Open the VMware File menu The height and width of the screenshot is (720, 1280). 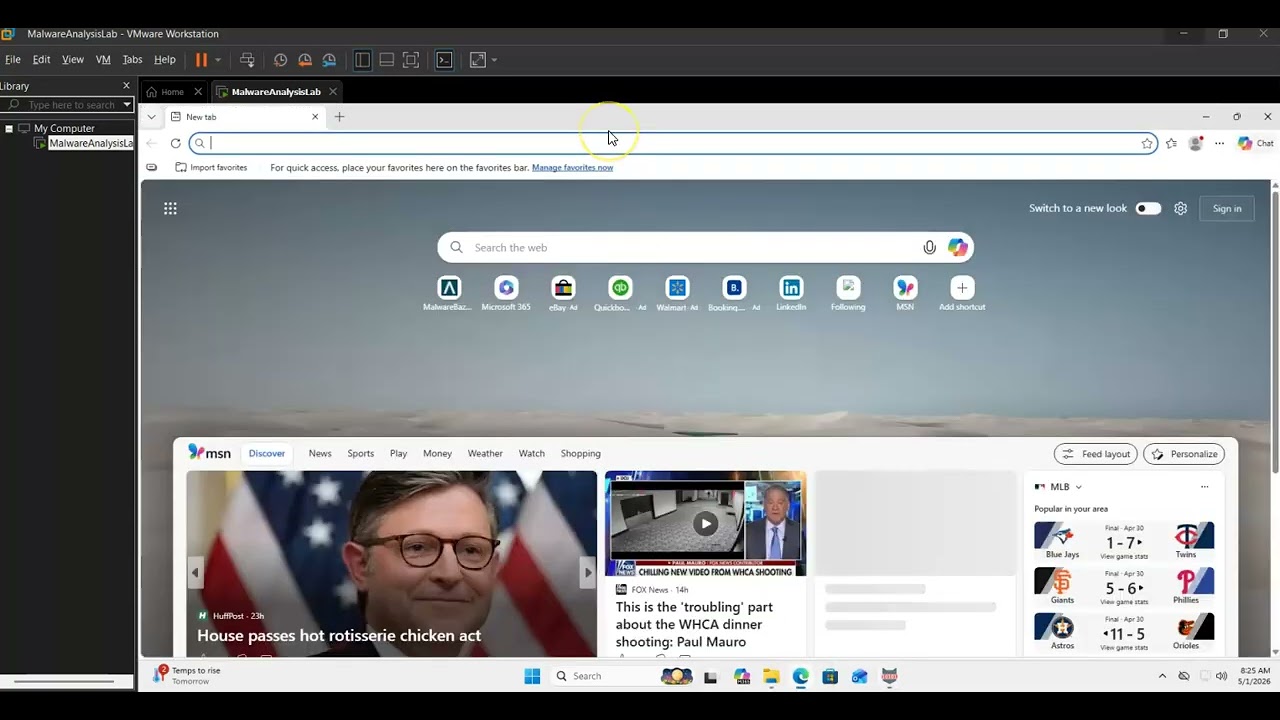click(x=13, y=60)
